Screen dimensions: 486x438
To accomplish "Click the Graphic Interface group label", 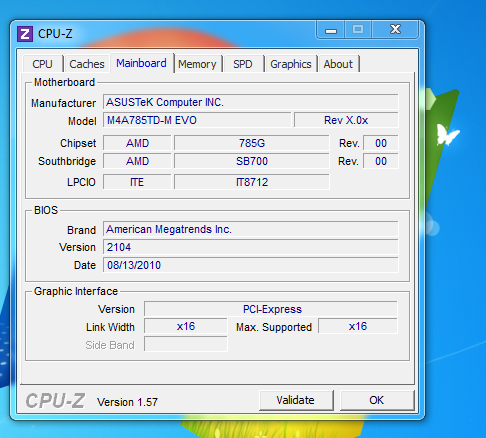I will (x=76, y=291).
